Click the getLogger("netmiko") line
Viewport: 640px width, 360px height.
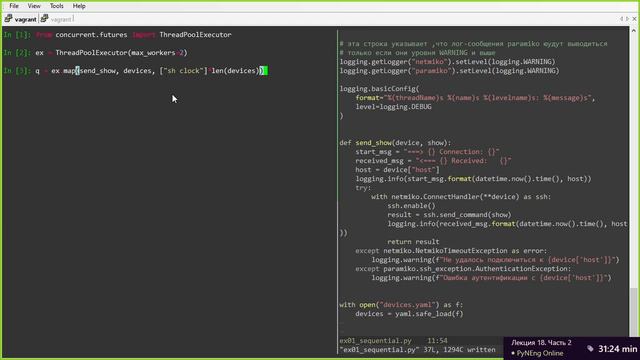(447, 62)
